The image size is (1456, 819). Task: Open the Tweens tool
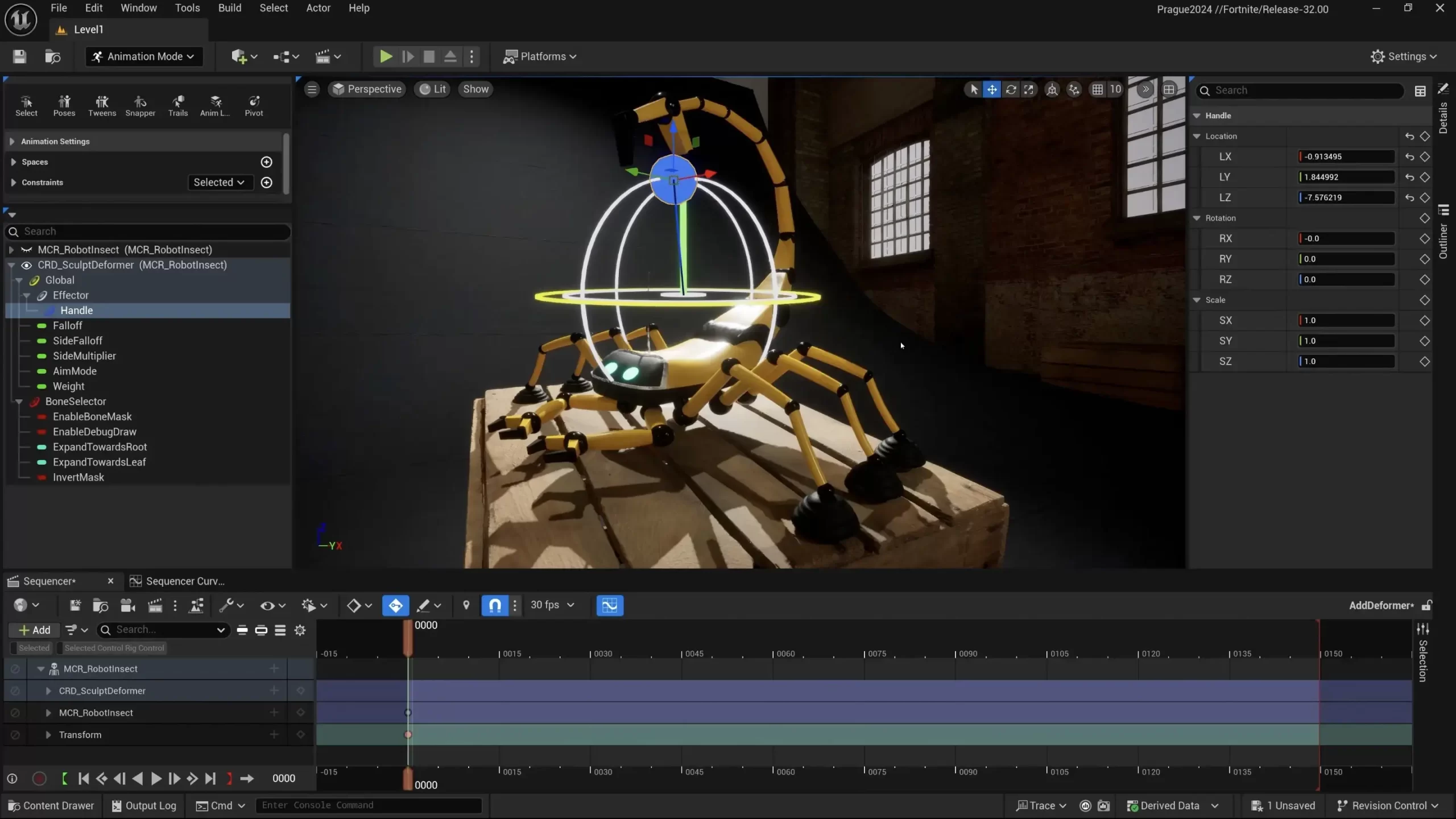tap(102, 105)
